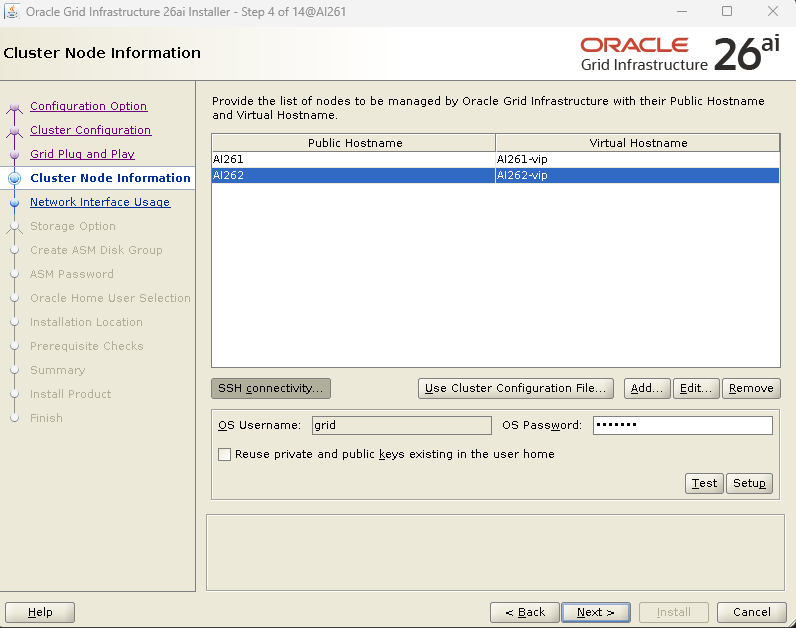Click the Cluster Configuration step bullet icon
The height and width of the screenshot is (628, 796).
(x=14, y=131)
